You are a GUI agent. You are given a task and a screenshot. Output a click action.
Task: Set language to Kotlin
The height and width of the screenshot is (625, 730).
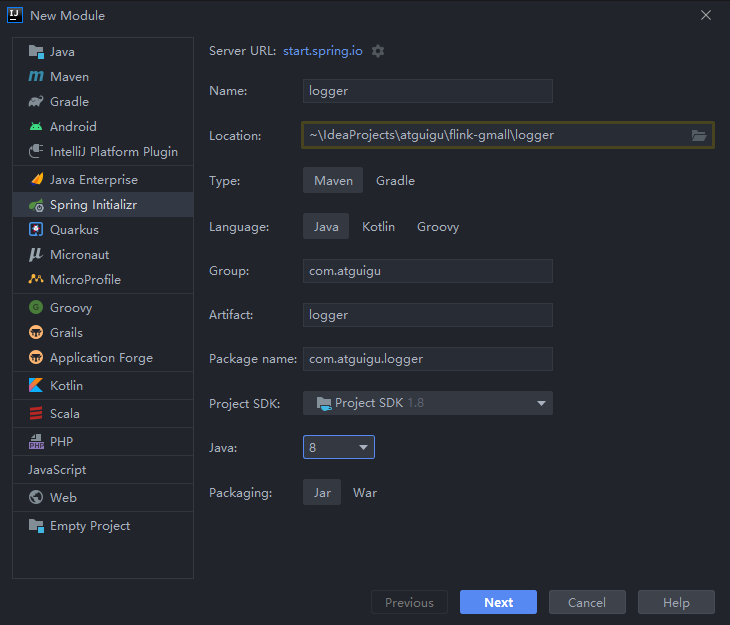[x=379, y=226]
